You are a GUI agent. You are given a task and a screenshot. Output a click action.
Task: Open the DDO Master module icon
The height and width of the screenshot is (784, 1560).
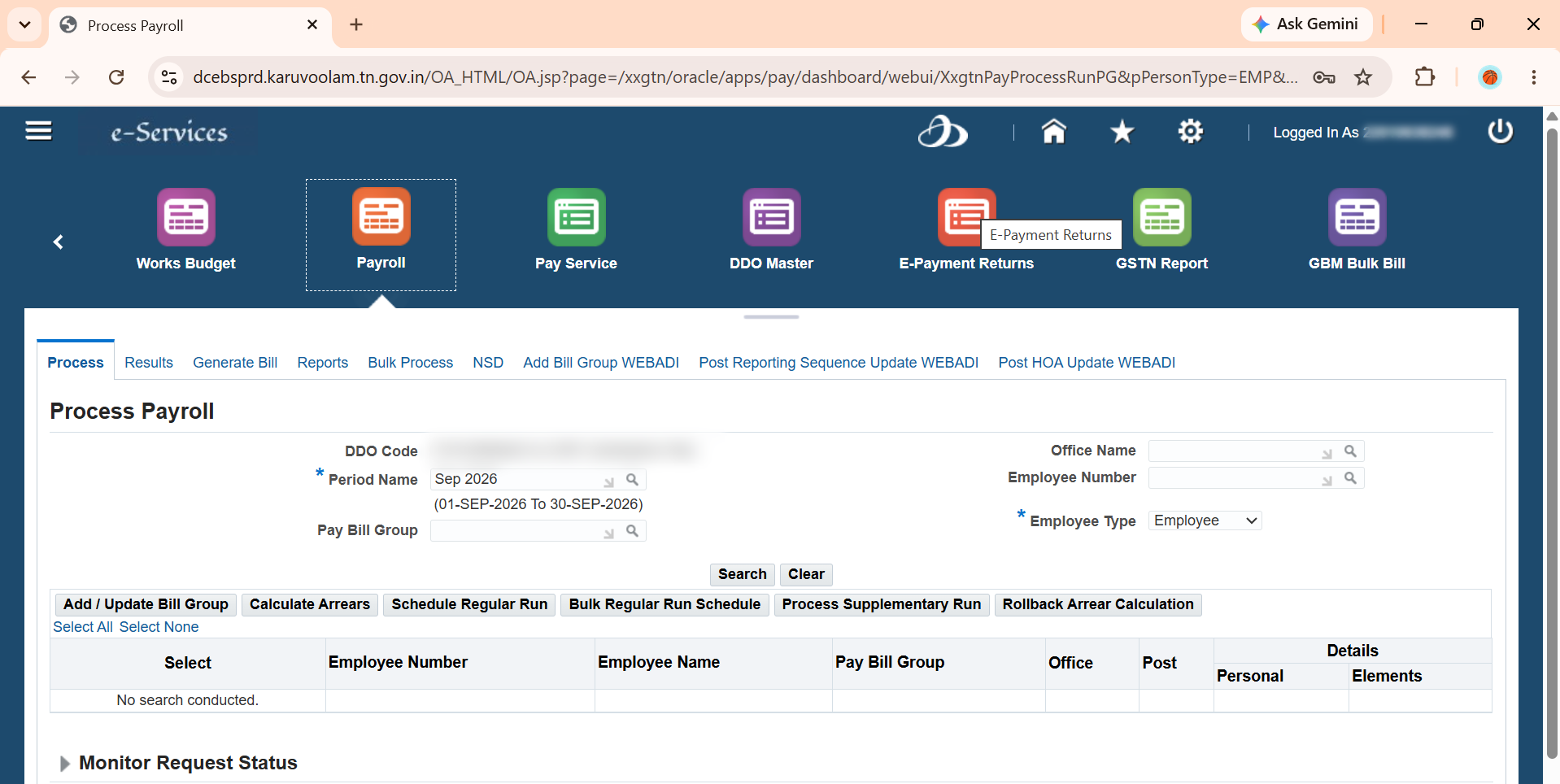(772, 217)
